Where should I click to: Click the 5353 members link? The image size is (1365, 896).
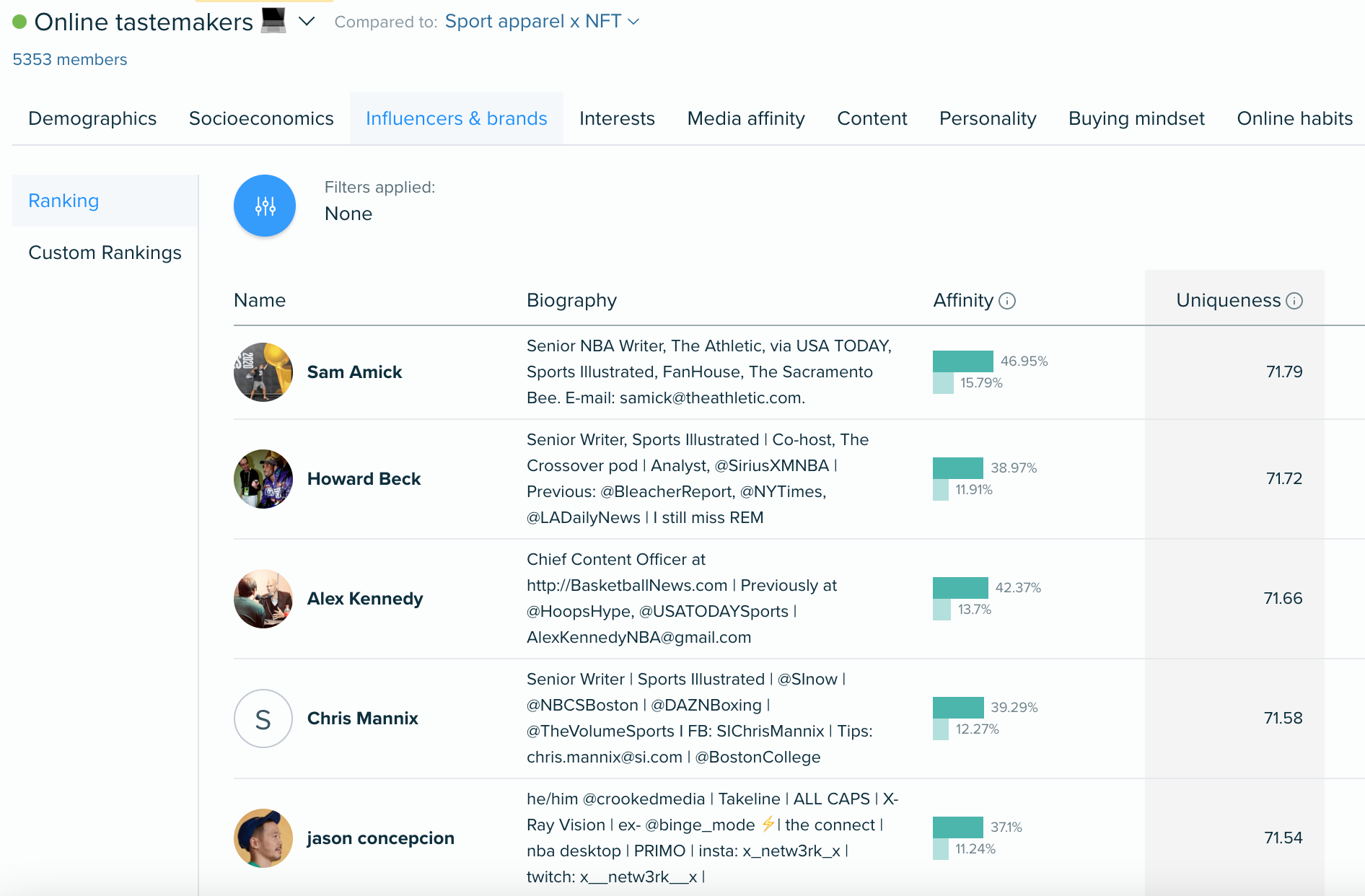(x=70, y=59)
